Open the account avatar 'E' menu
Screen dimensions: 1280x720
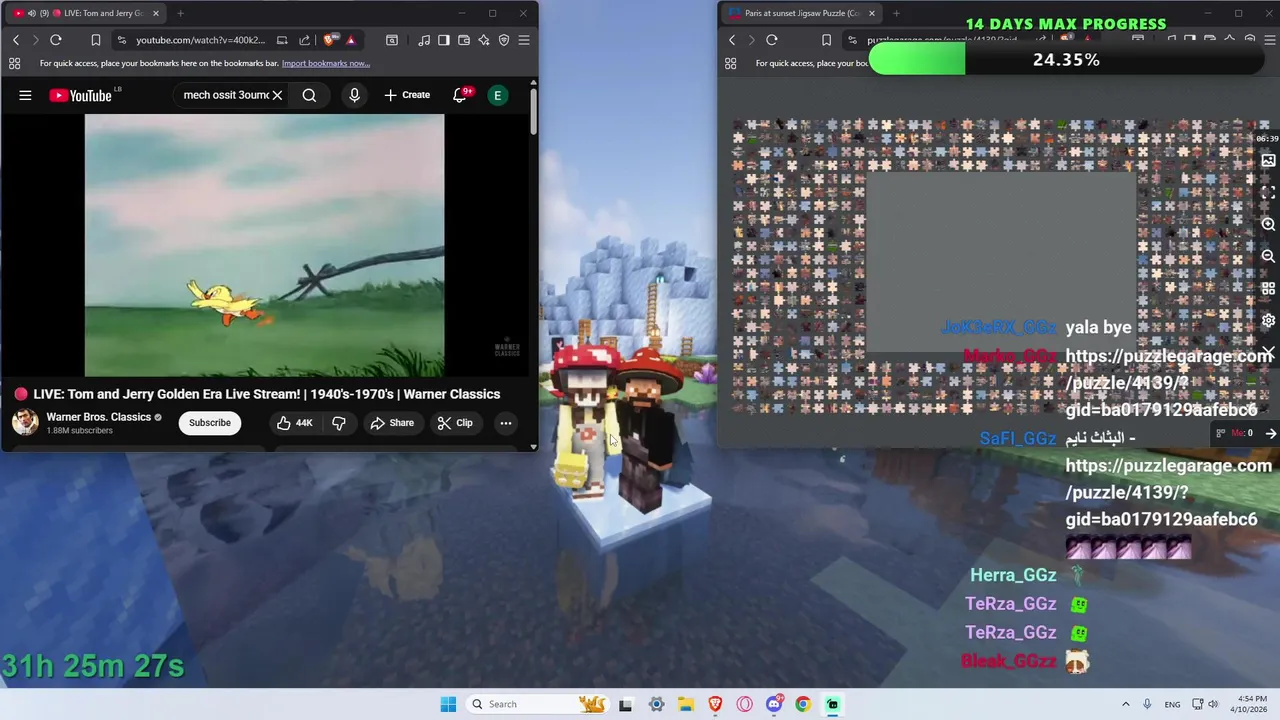click(x=497, y=95)
